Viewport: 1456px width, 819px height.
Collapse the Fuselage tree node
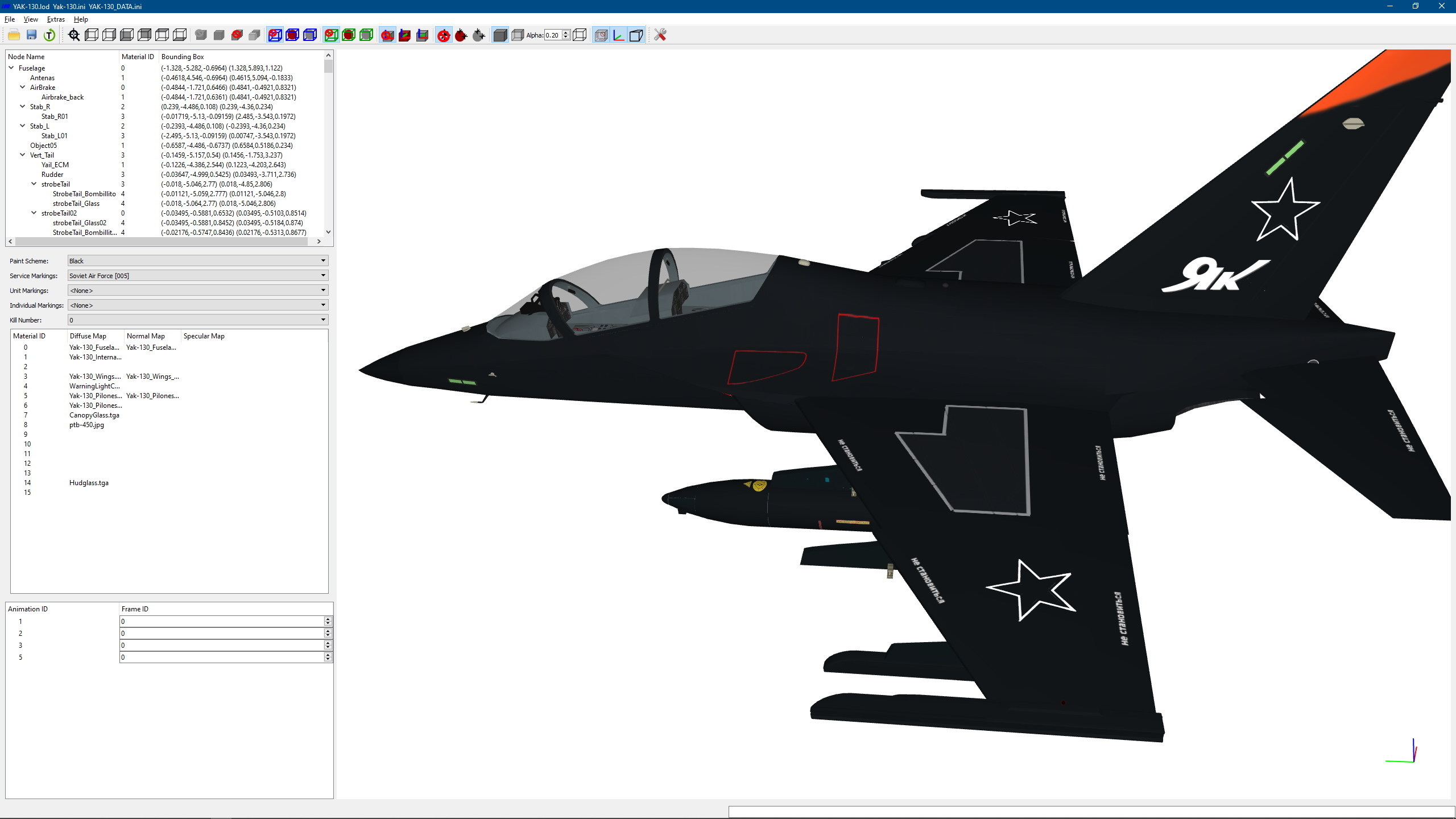pos(11,68)
